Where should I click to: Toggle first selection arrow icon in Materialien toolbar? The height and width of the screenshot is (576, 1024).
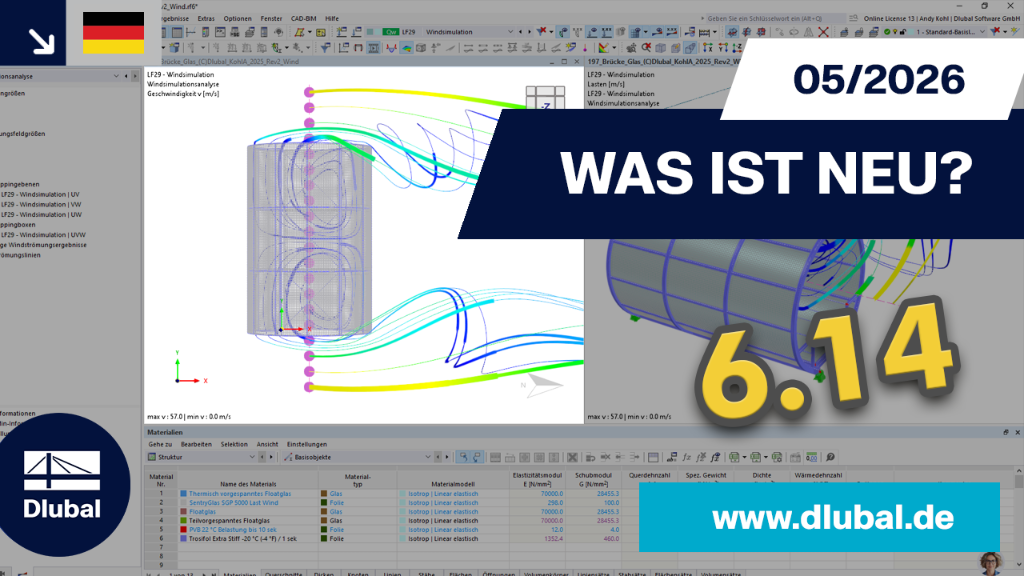[x=462, y=457]
